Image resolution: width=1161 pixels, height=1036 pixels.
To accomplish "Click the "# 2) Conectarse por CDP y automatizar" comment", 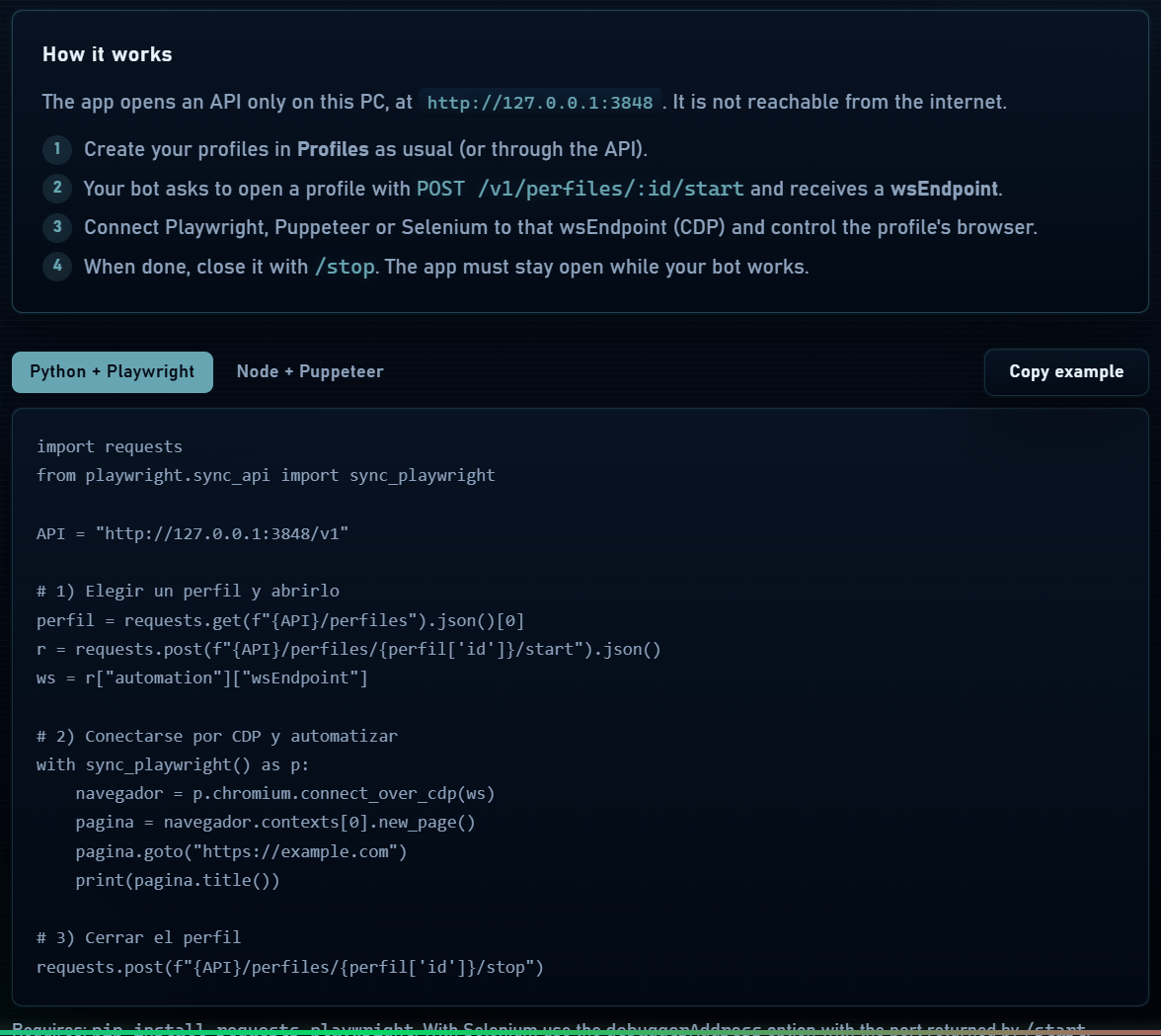I will coord(217,736).
